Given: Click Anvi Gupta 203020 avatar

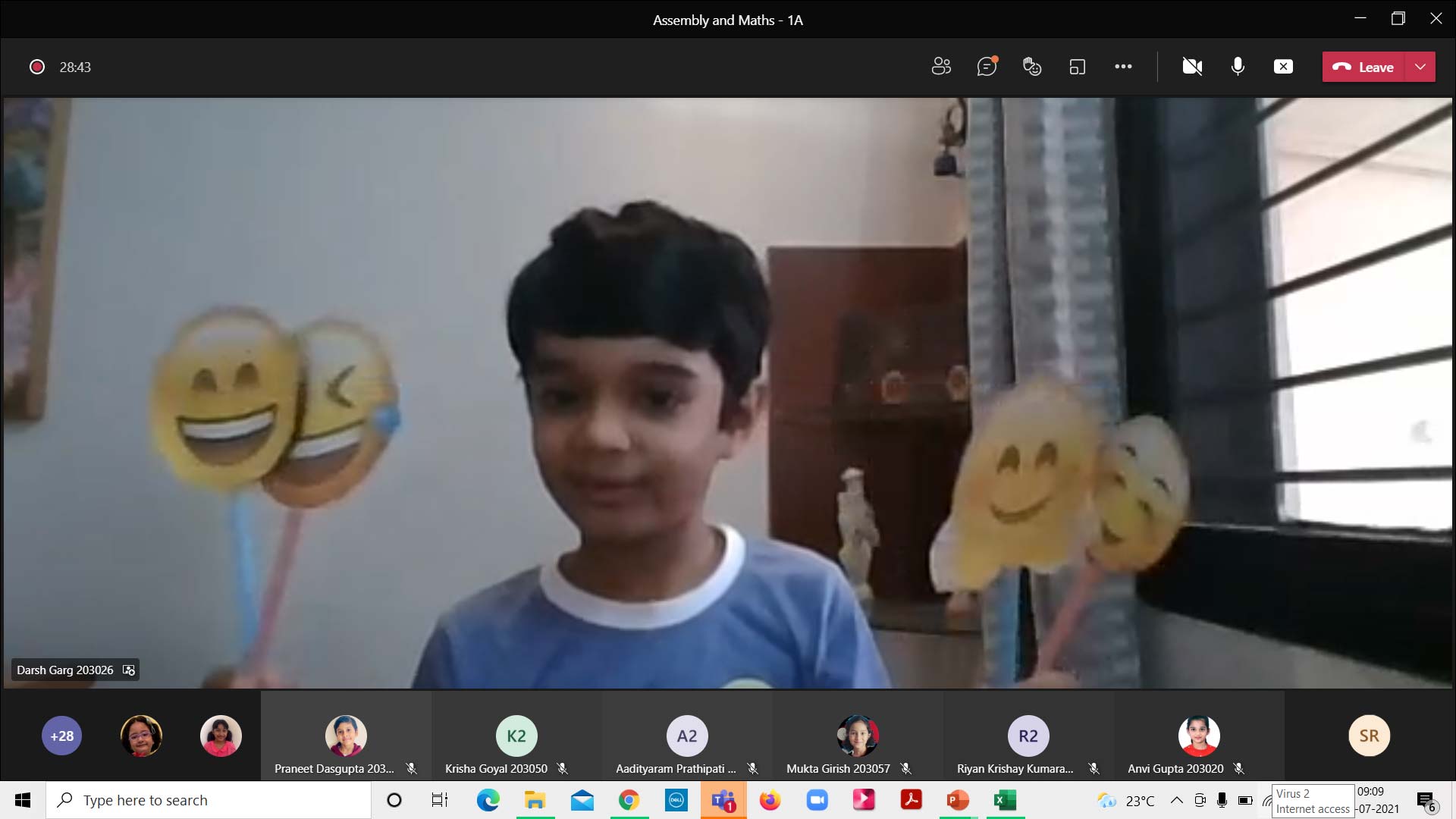Looking at the screenshot, I should pyautogui.click(x=1199, y=736).
